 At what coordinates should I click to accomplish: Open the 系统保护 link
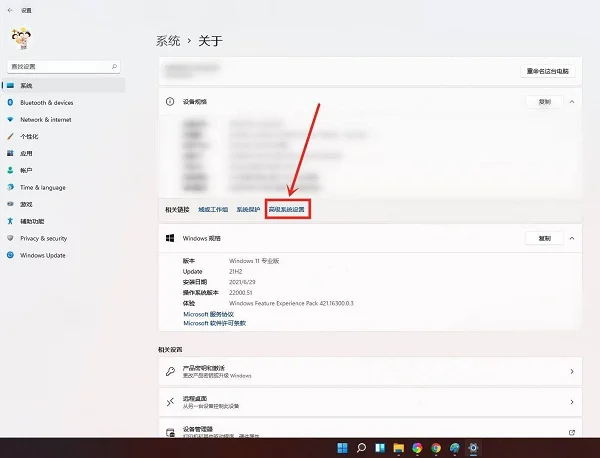[x=248, y=210]
